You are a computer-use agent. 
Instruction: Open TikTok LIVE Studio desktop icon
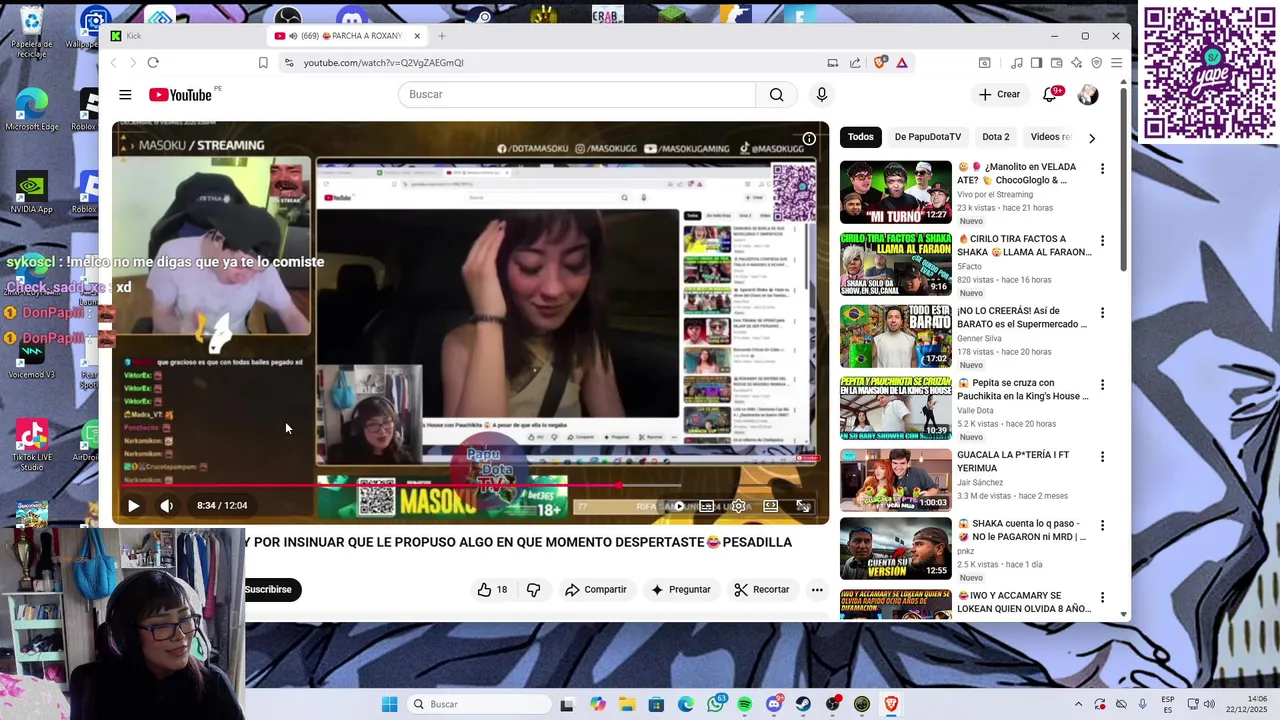tap(31, 444)
